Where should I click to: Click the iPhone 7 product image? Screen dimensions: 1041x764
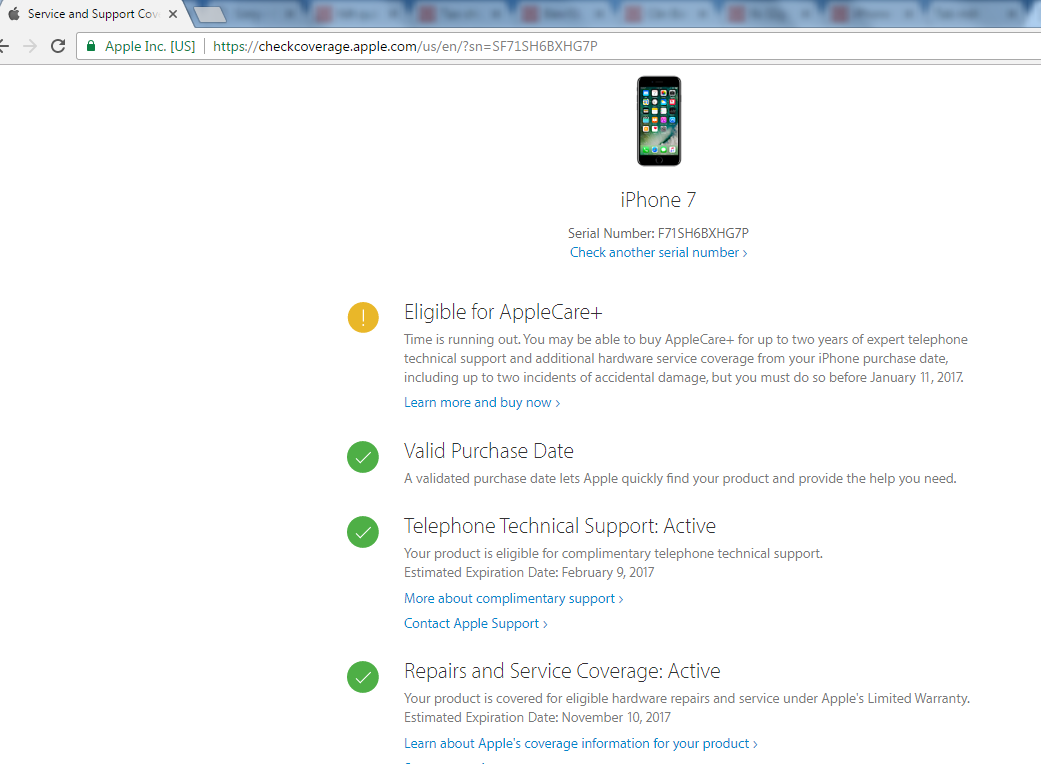659,121
